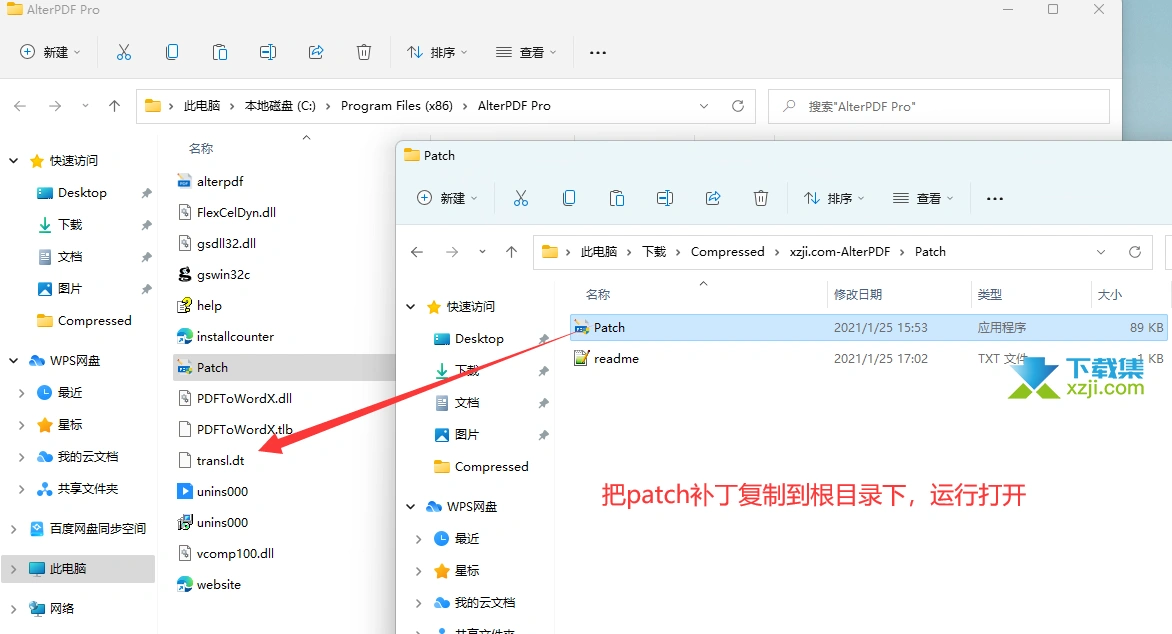The image size is (1172, 634).
Task: Select PDFToWordX.dll file
Action: tap(234, 398)
